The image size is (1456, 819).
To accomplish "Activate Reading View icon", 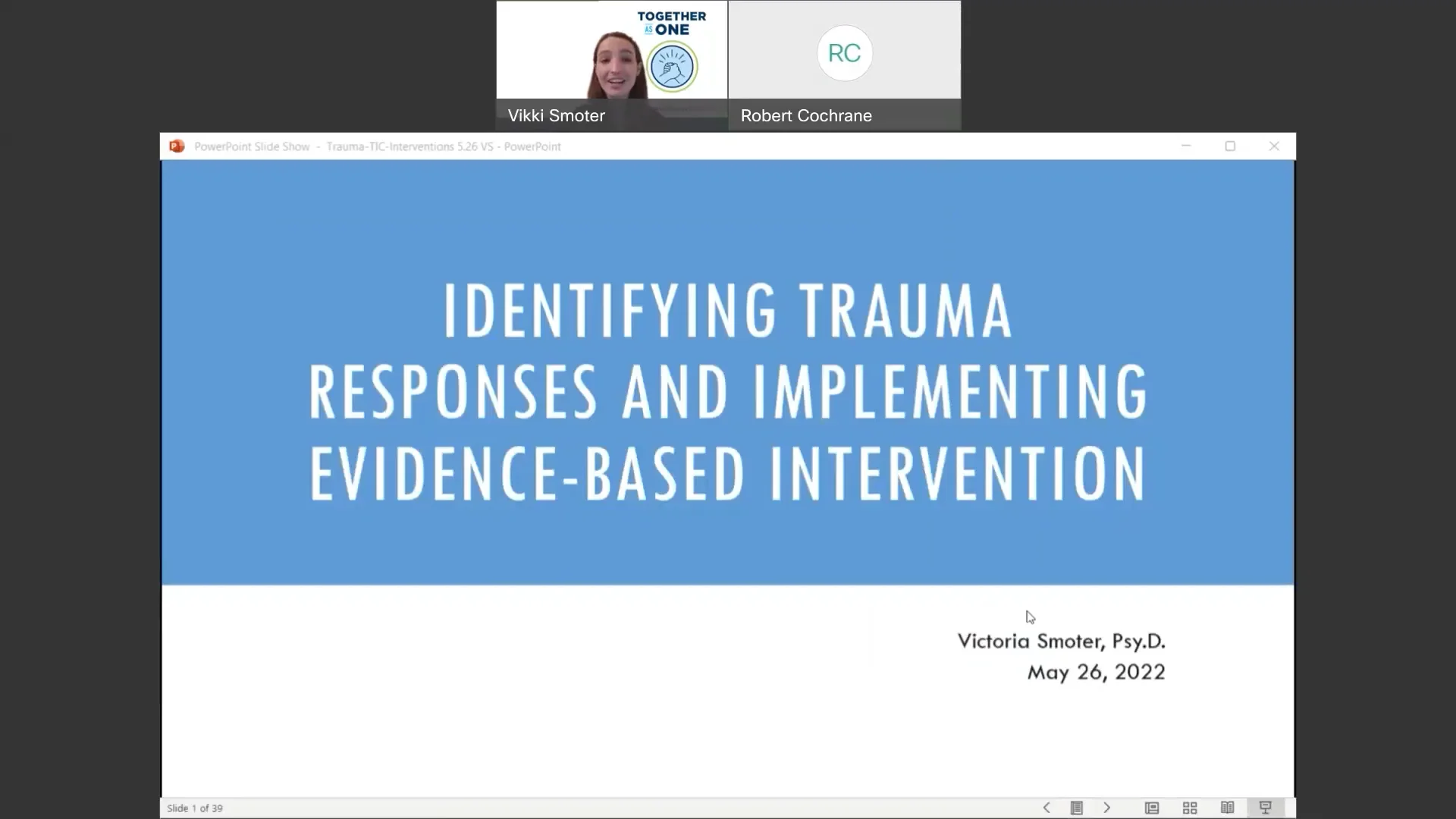I will coord(1228,808).
